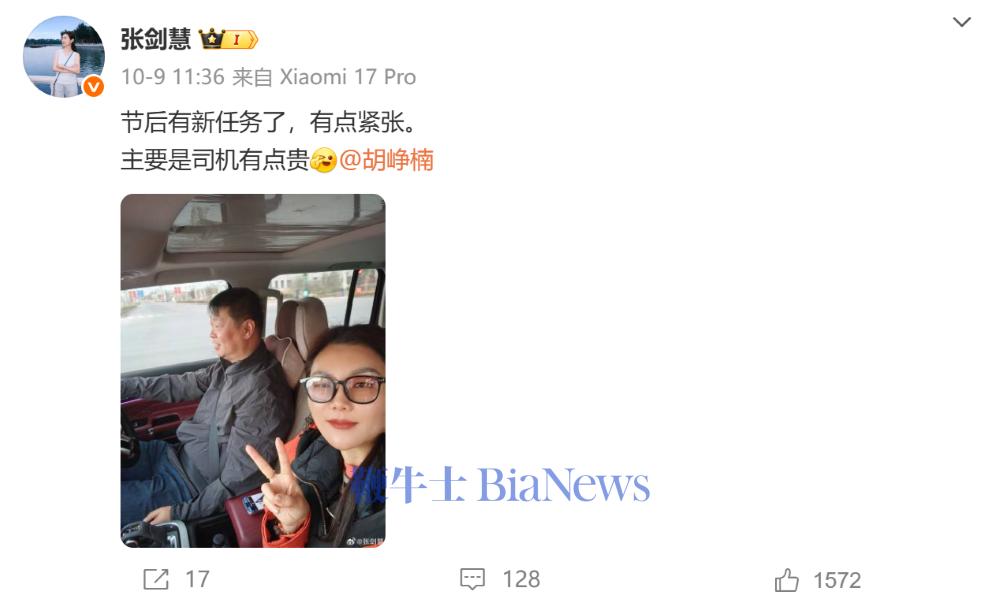Click the winking emoji in post text
This screenshot has height=607, width=1000.
[x=324, y=159]
